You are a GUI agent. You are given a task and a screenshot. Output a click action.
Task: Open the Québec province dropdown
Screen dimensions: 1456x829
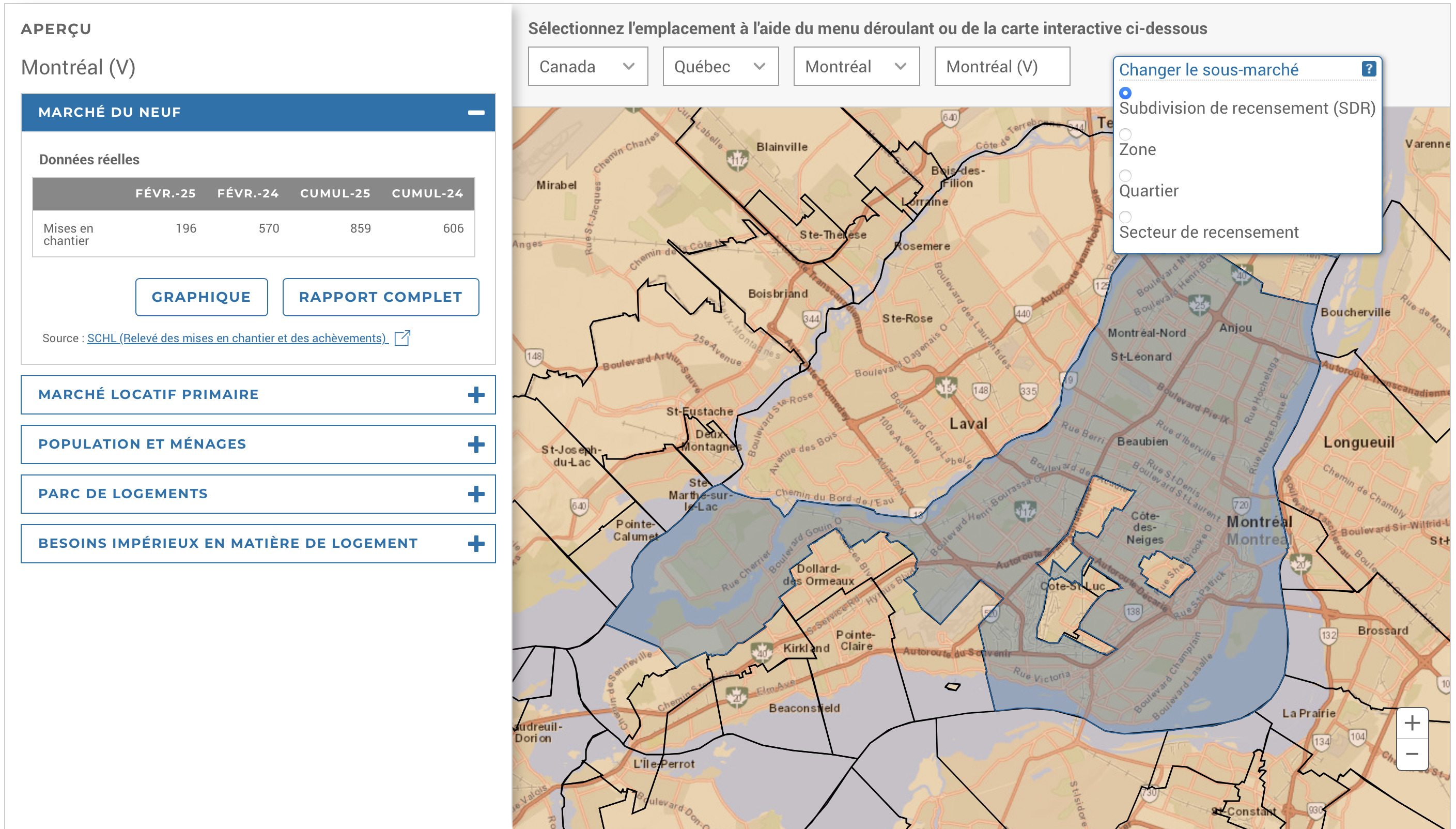click(720, 67)
